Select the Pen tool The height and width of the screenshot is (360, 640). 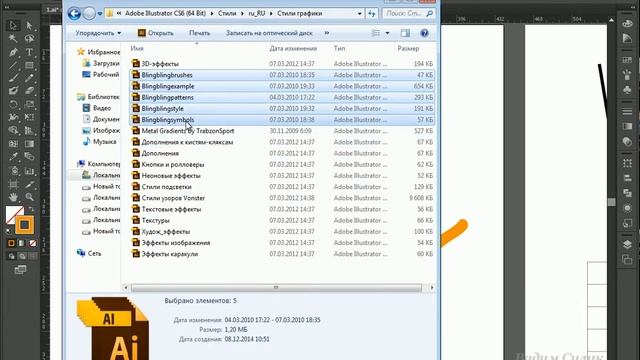coord(13,52)
